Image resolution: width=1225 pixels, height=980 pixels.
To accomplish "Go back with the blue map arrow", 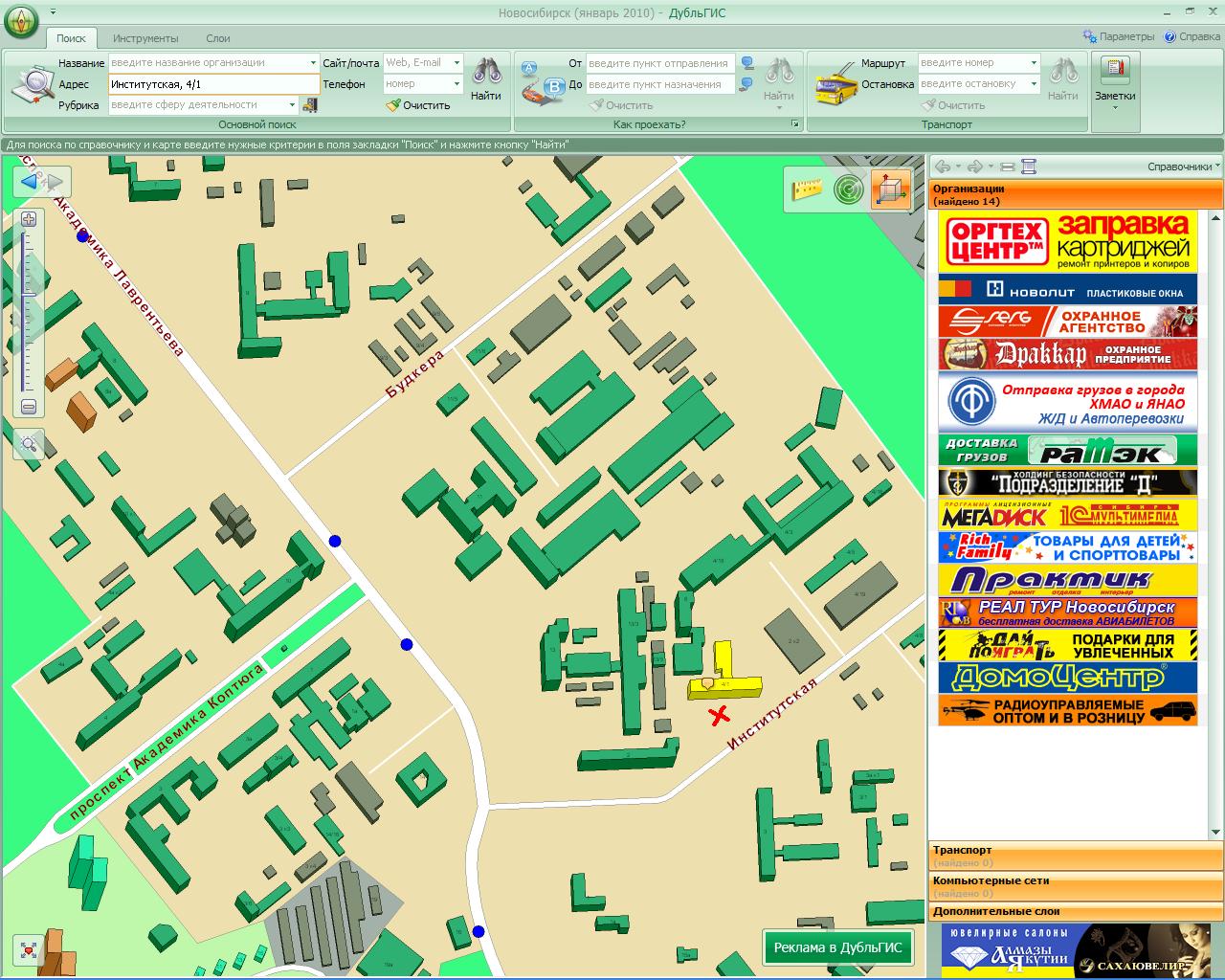I will click(x=29, y=182).
